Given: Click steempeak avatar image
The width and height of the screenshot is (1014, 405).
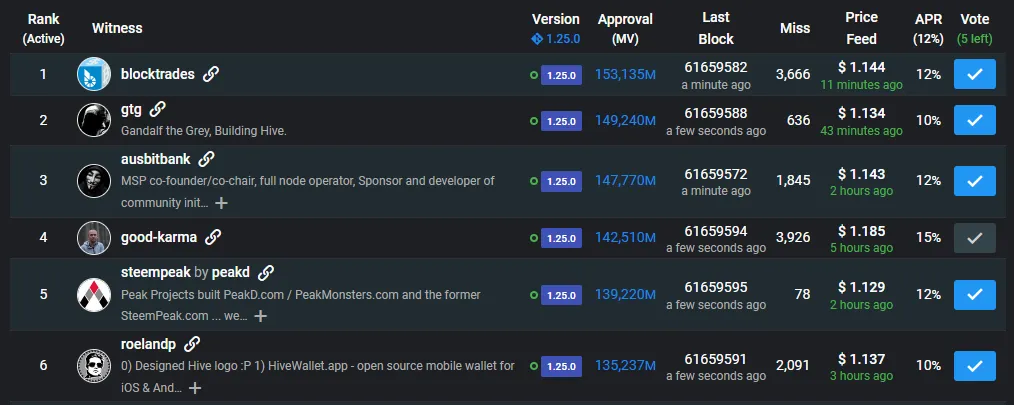Looking at the screenshot, I should click(x=94, y=294).
